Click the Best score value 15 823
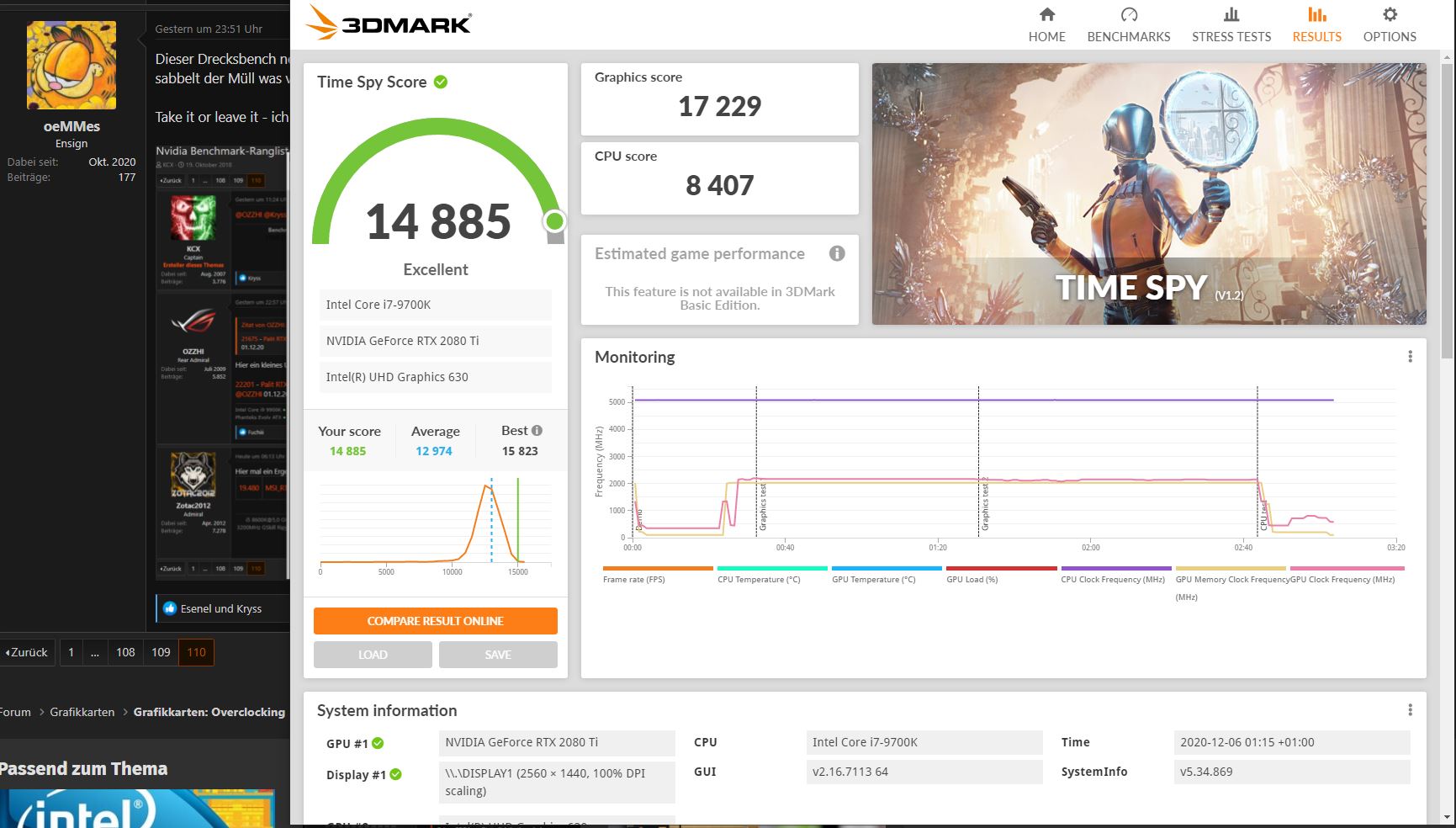 click(x=520, y=451)
